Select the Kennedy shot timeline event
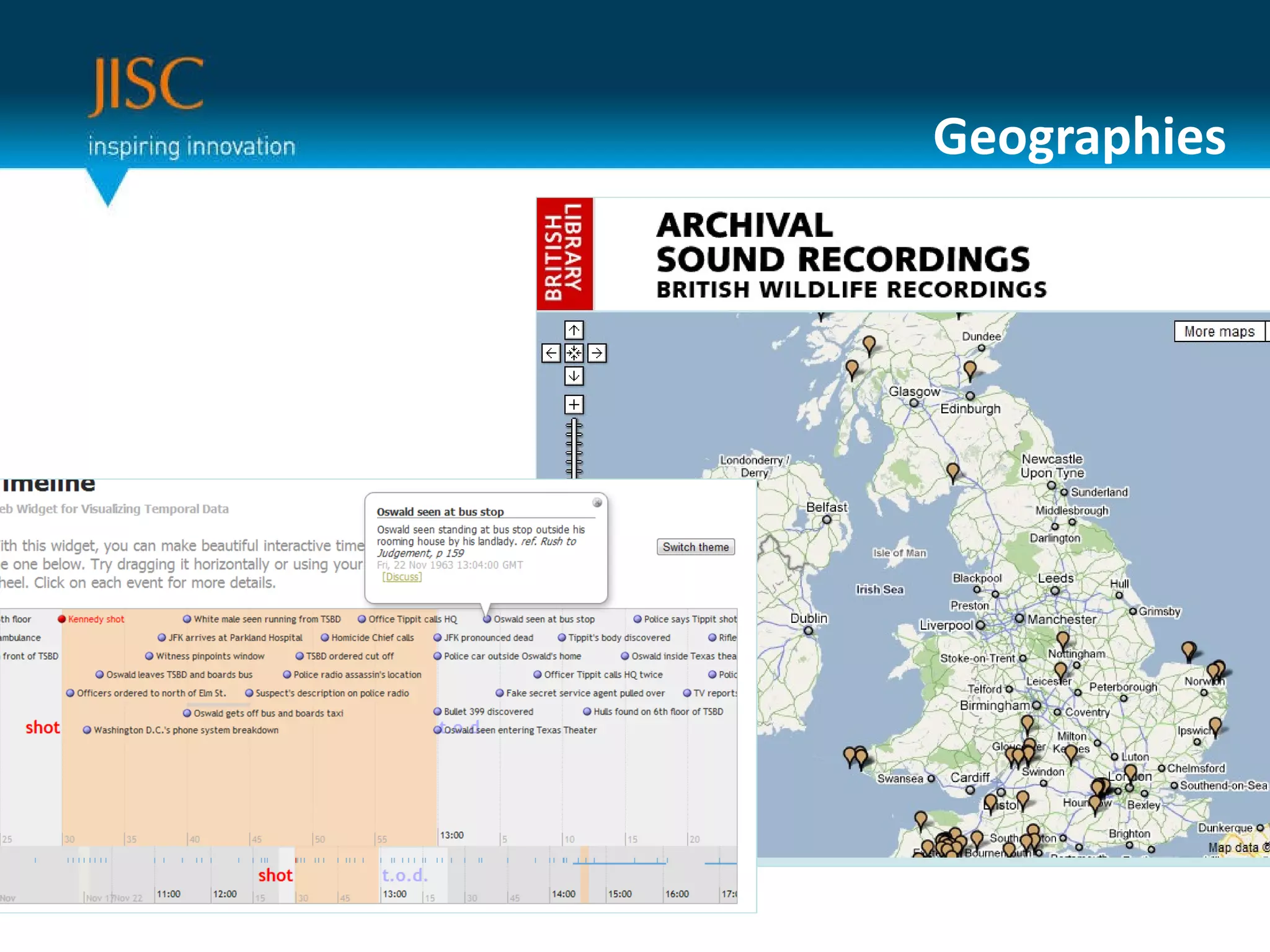Image resolution: width=1270 pixels, height=952 pixels. coord(95,619)
